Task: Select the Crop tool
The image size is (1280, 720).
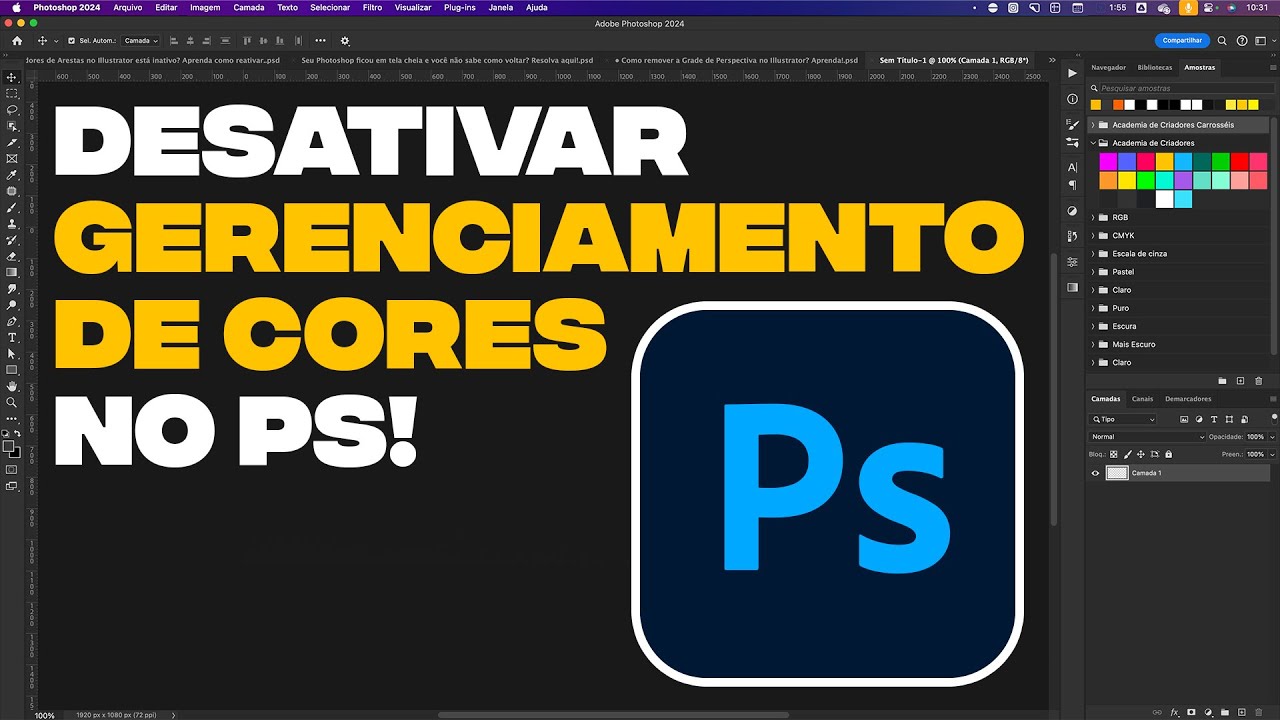Action: click(x=12, y=142)
